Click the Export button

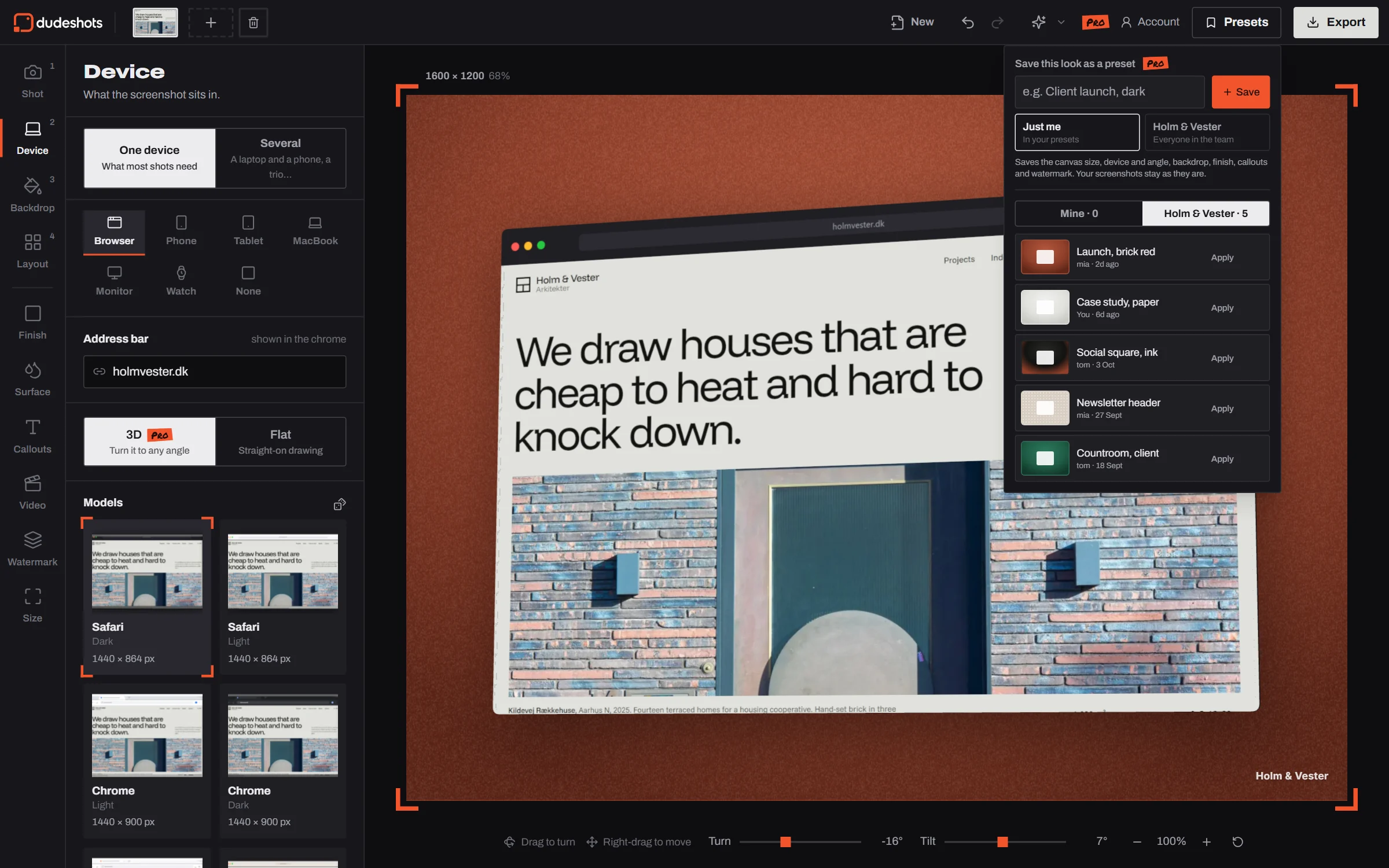click(x=1336, y=23)
